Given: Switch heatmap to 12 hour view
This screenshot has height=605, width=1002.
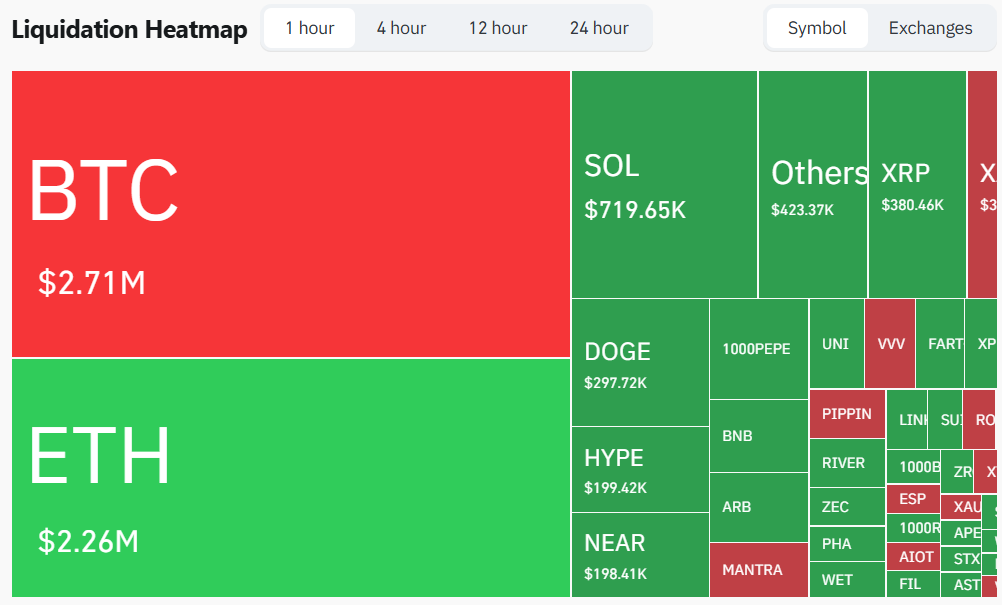Looking at the screenshot, I should pos(498,28).
